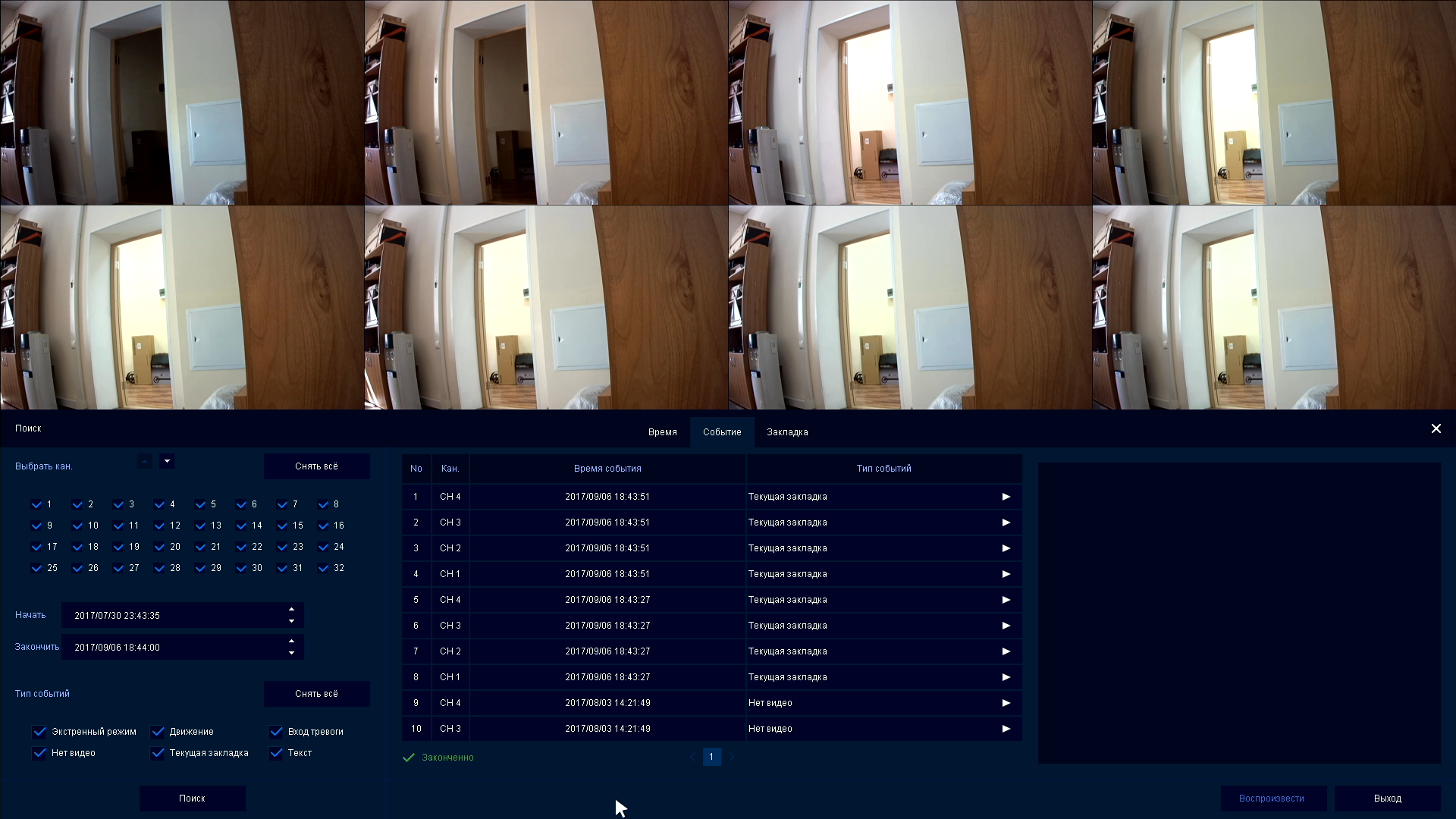
Task: Open the Закладка tab
Action: 787,432
